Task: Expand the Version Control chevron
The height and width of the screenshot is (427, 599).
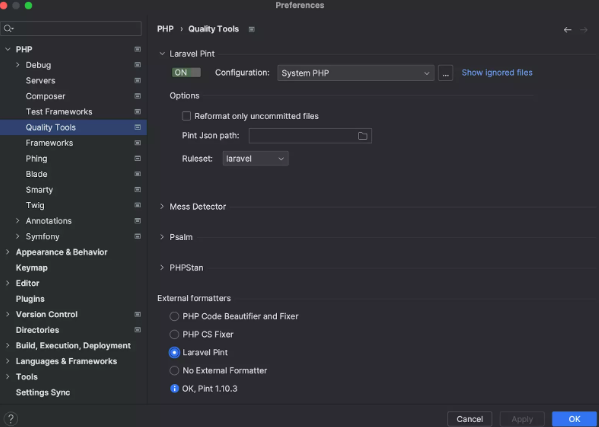Action: (x=8, y=314)
